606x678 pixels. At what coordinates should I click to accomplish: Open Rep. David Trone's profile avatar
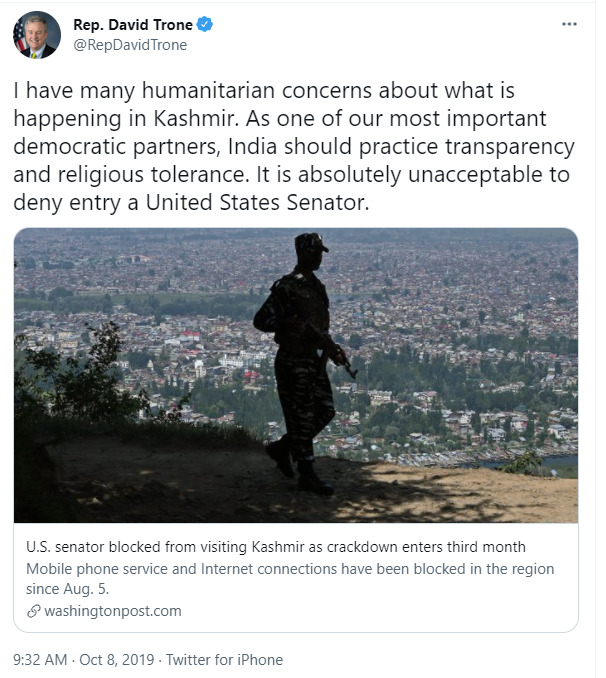pos(36,35)
